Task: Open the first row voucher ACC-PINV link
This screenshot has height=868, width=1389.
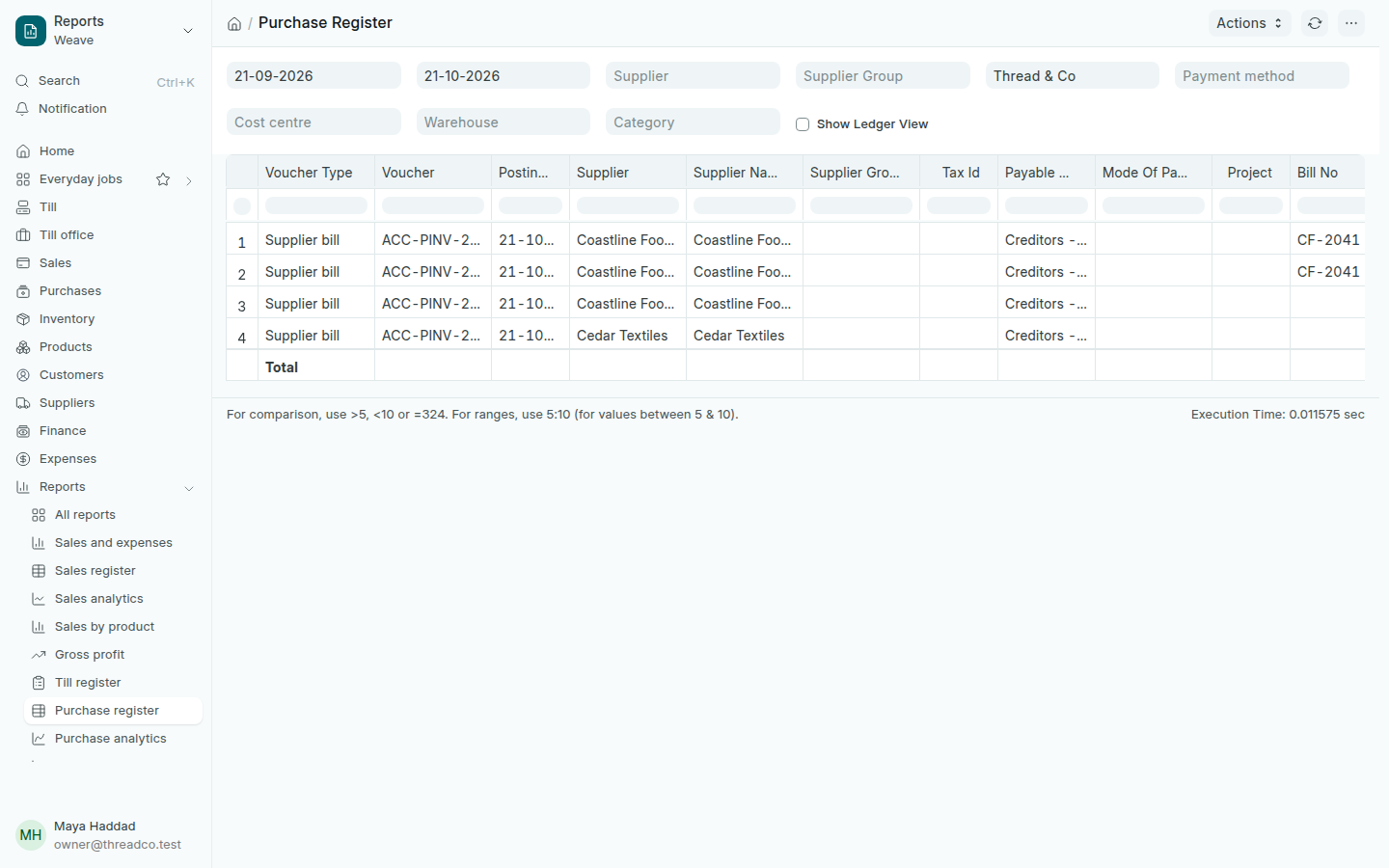Action: click(431, 240)
